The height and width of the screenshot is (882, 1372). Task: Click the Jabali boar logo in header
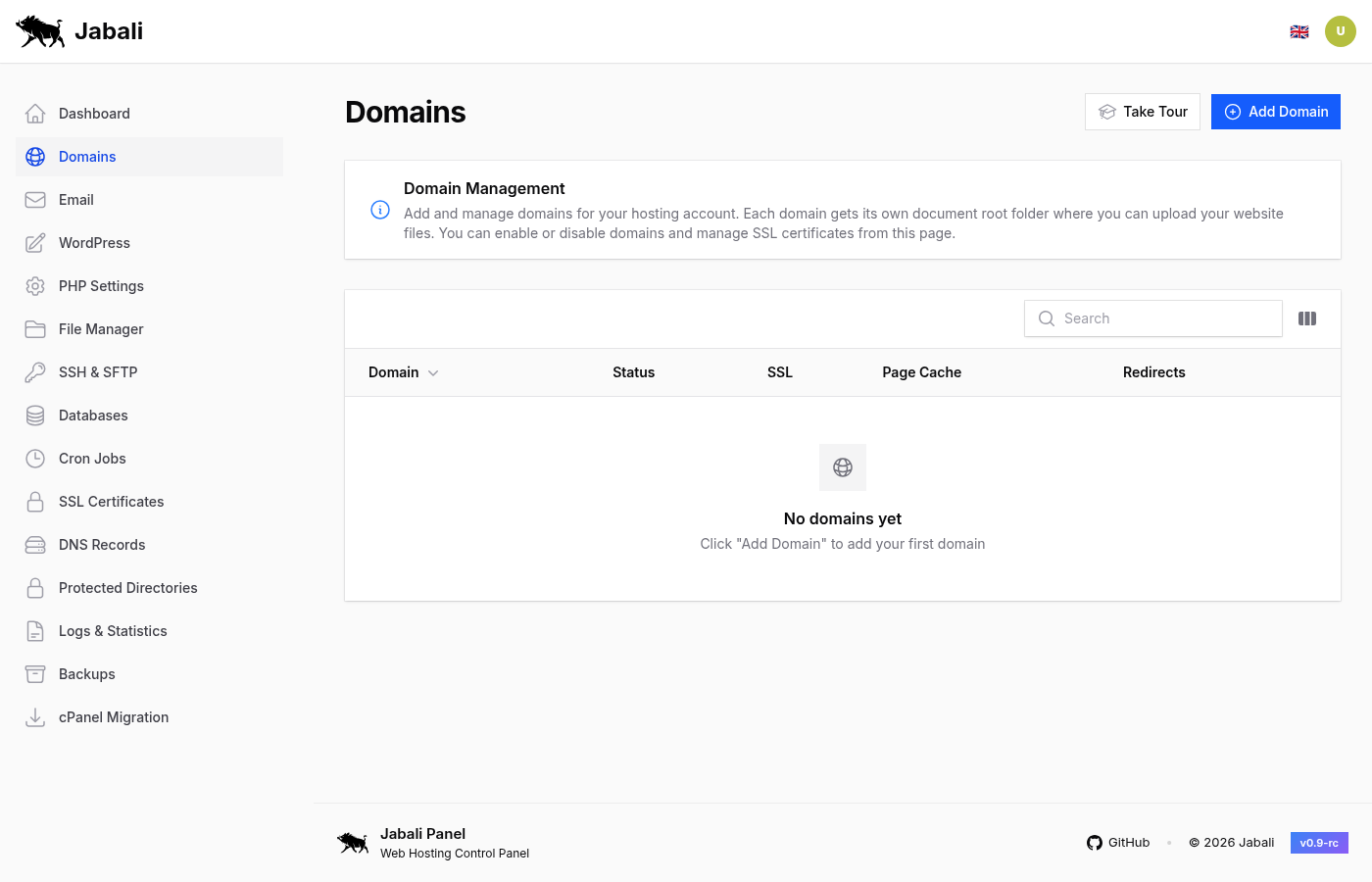coord(39,30)
